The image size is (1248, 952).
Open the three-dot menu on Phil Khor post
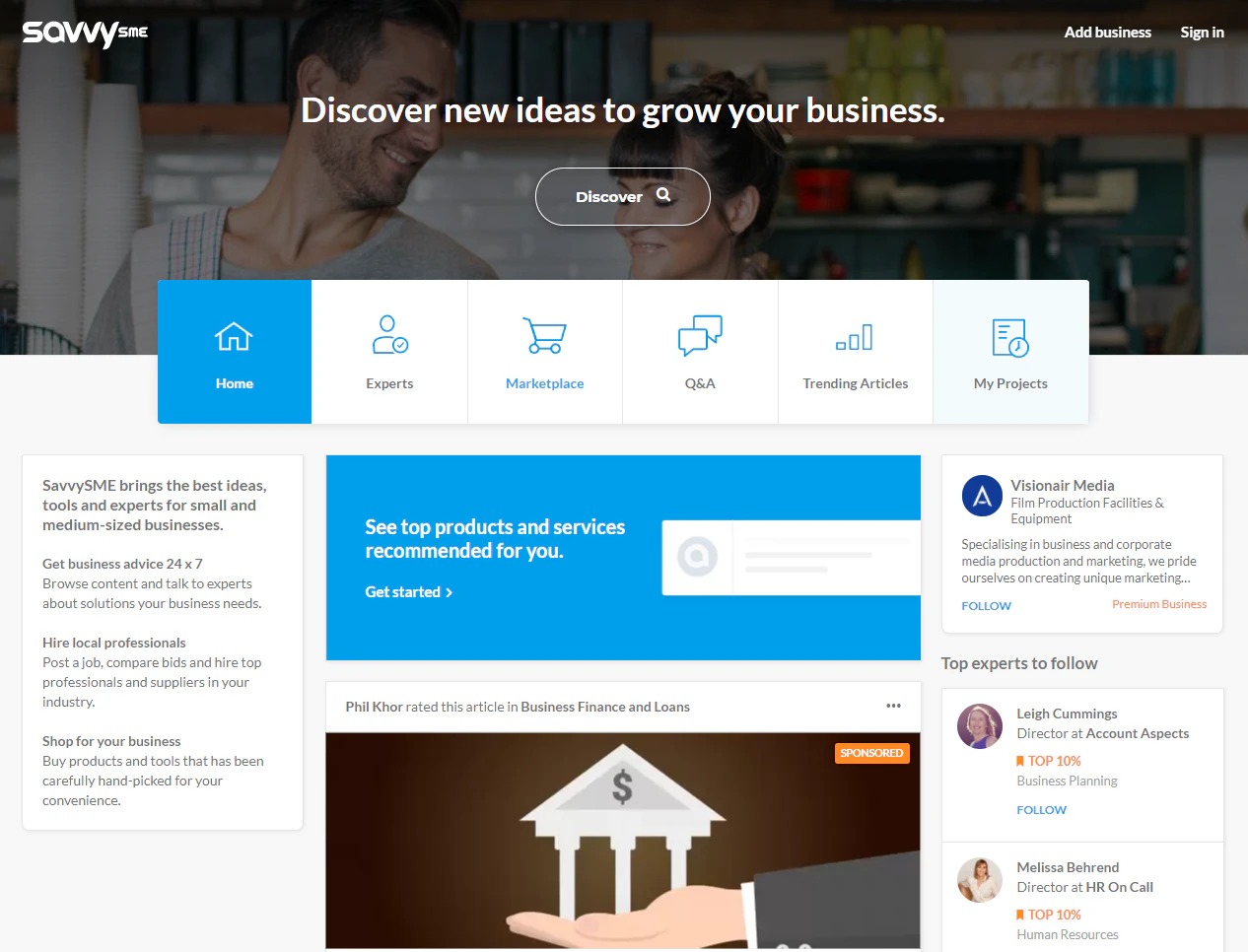[x=893, y=706]
